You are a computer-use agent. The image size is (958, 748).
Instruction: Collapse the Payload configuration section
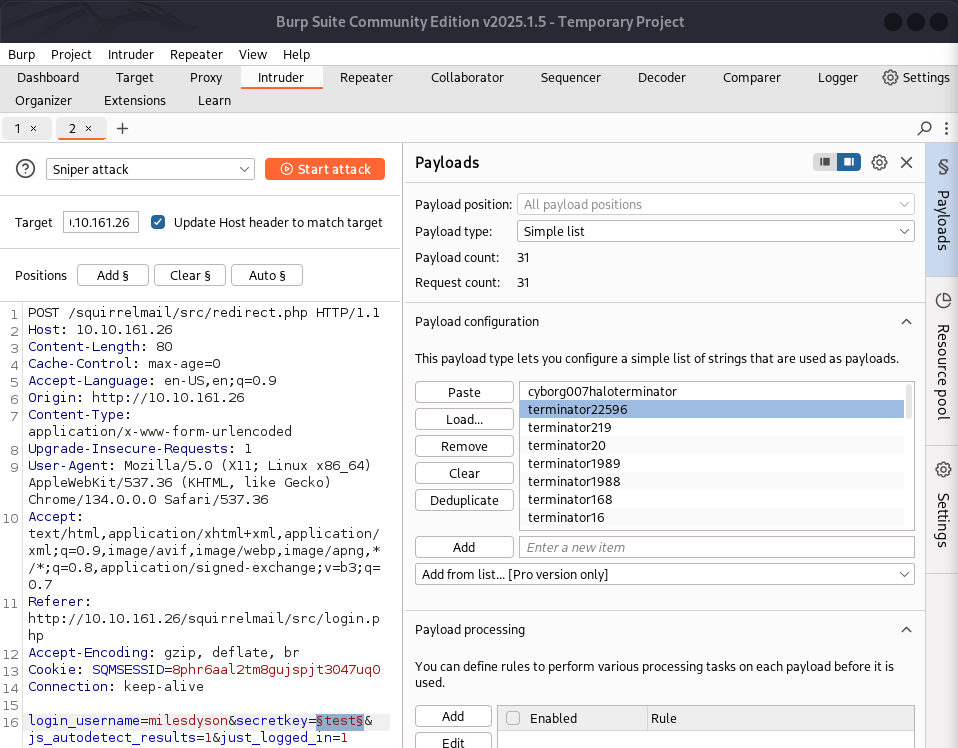click(907, 321)
